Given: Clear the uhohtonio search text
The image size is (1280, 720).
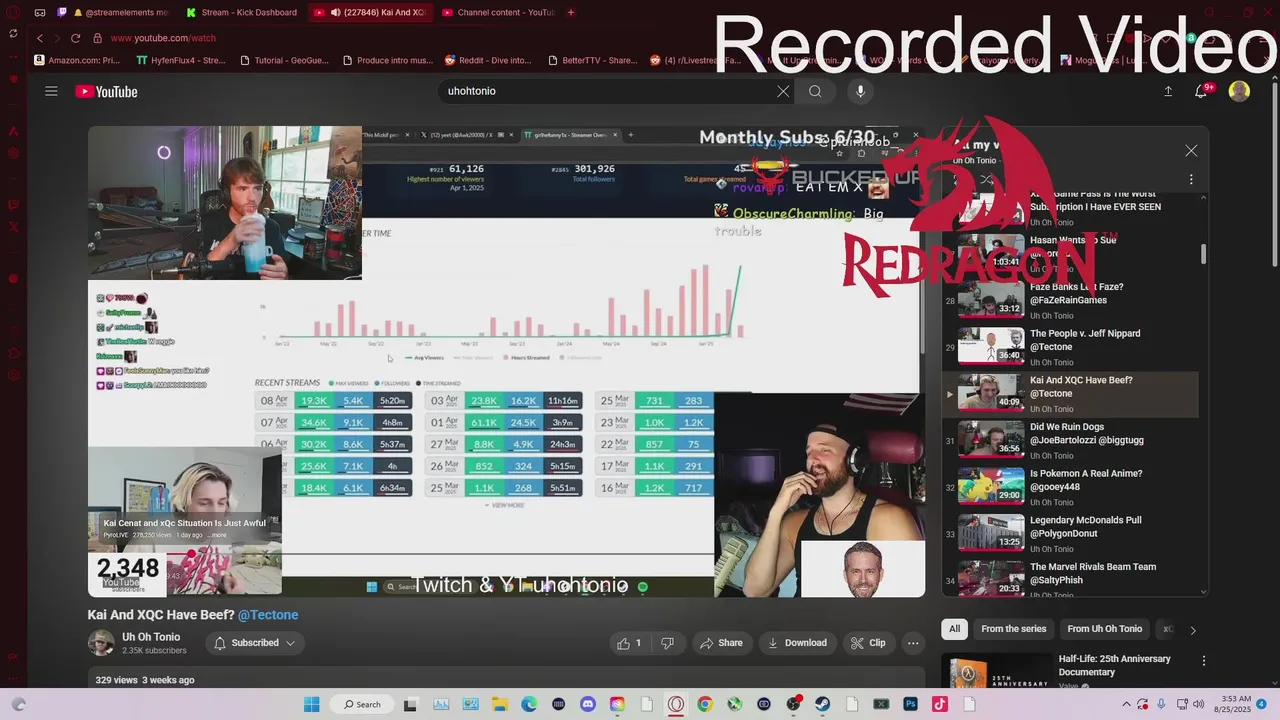Looking at the screenshot, I should coord(783,91).
